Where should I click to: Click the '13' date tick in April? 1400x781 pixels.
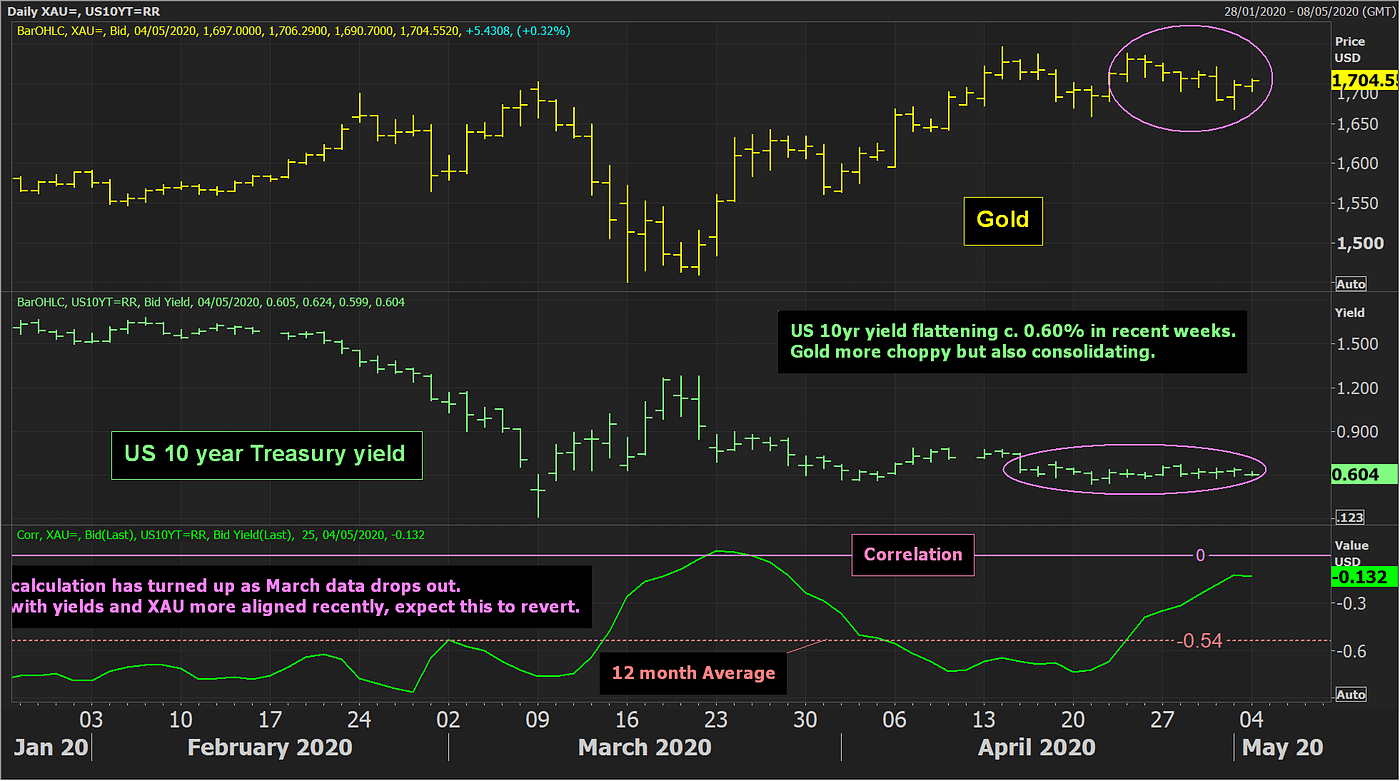point(984,719)
